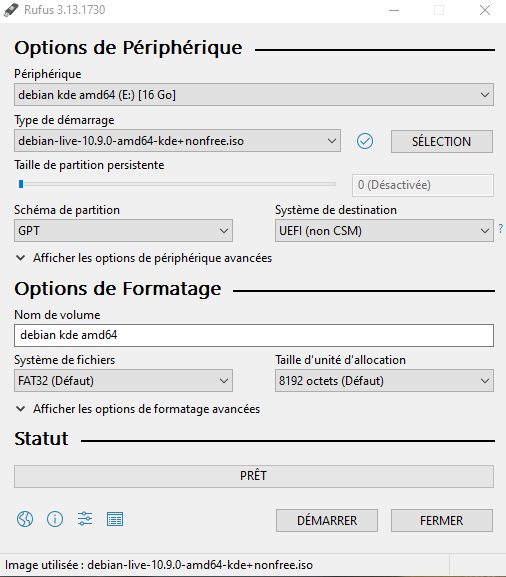
Task: Click the help question mark next to Système de destination
Action: 501,229
